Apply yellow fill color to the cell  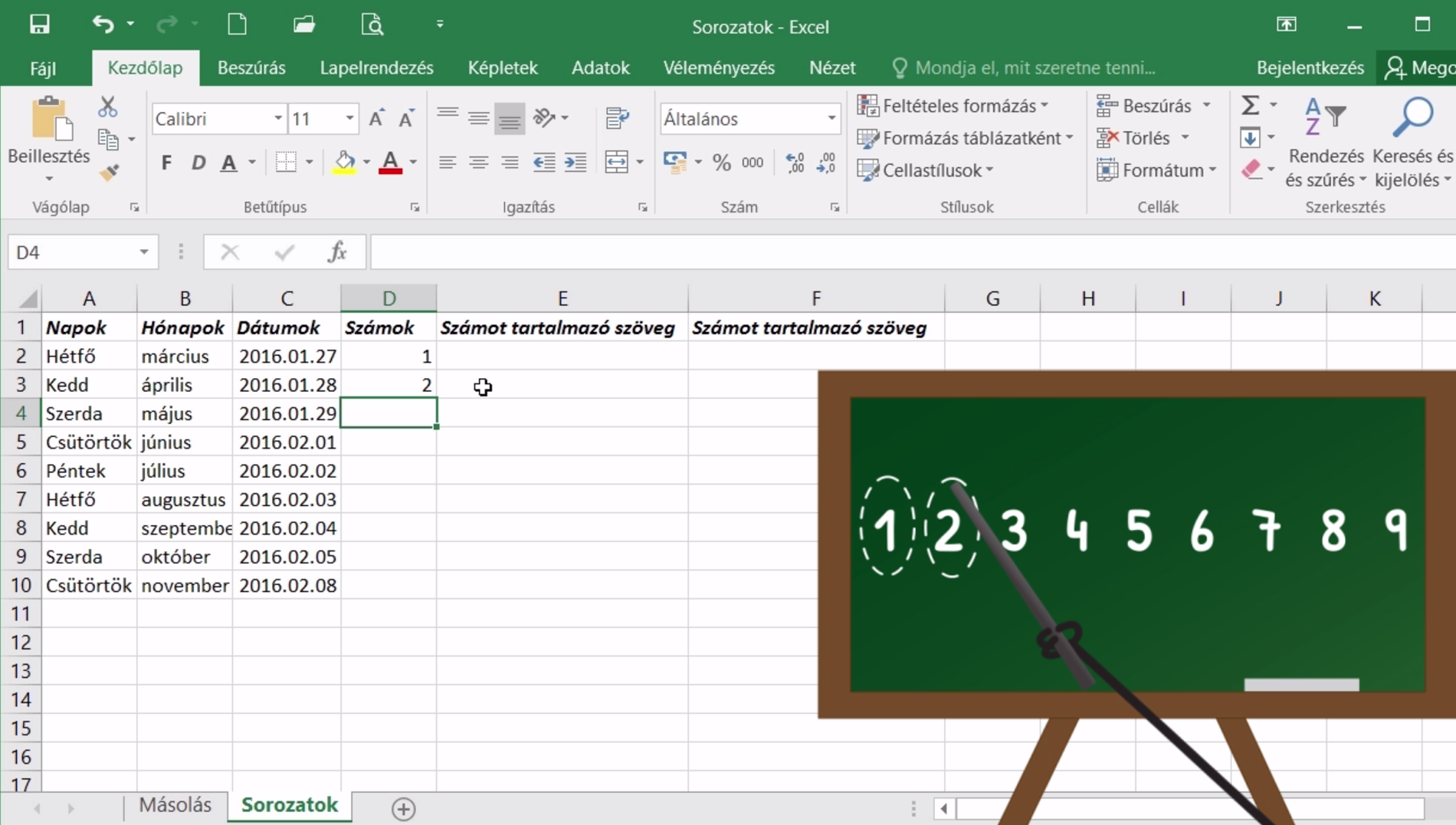coord(345,163)
